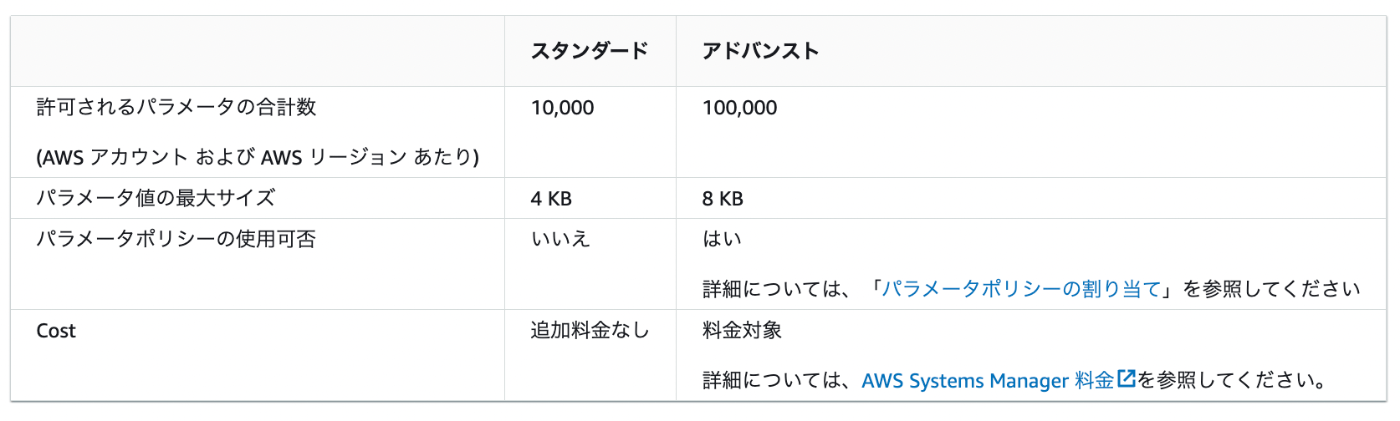The image size is (1400, 421).
Task: Click the いいえ cell under スタンダード
Action: (x=560, y=239)
